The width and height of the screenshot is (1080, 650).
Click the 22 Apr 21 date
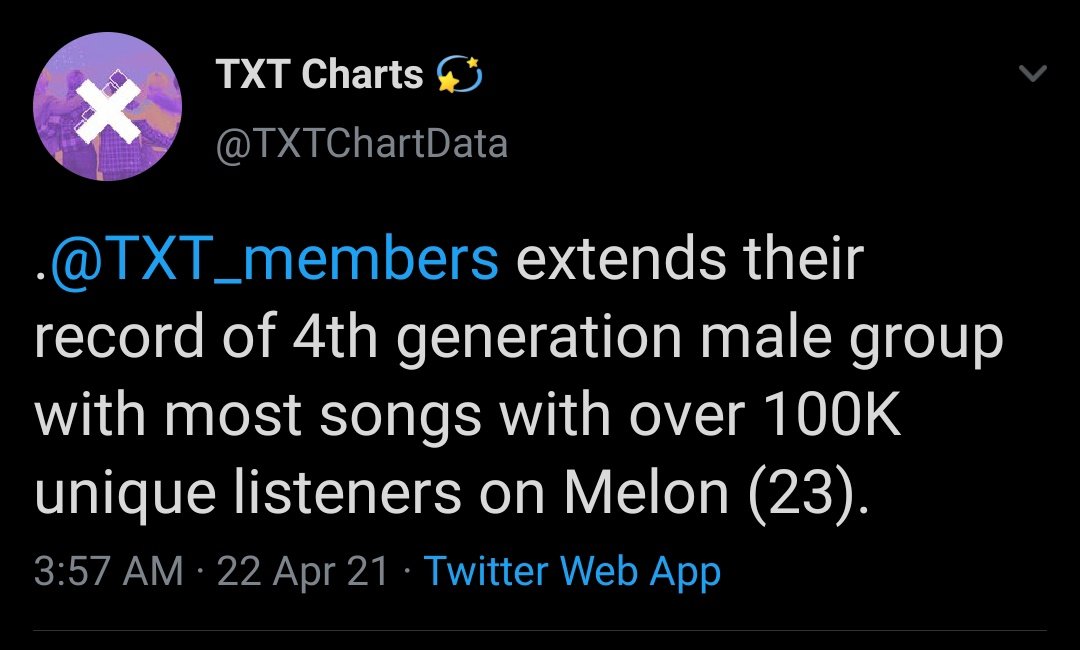pos(302,572)
